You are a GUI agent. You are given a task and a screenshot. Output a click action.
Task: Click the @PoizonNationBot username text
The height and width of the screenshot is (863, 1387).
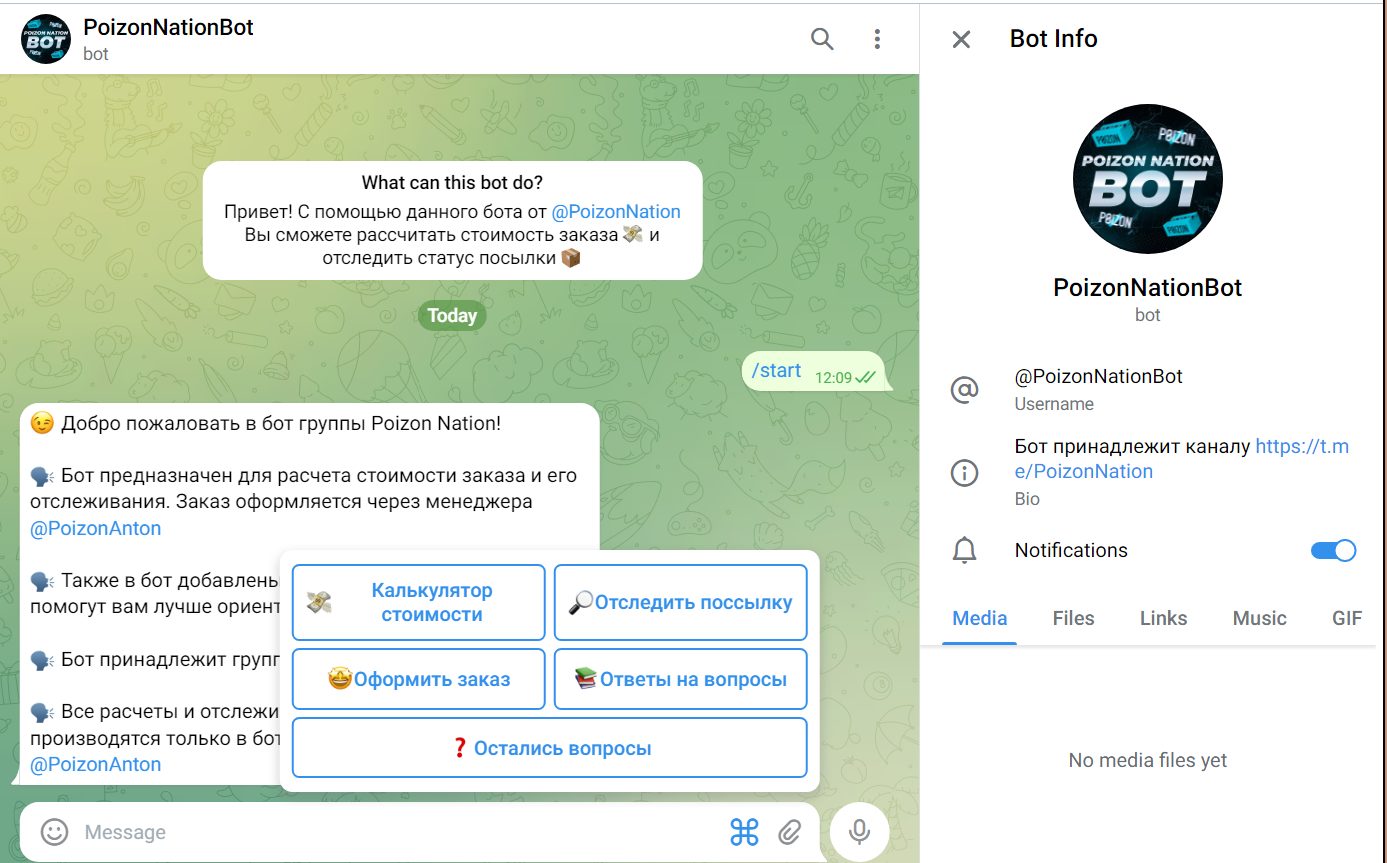tap(1099, 377)
